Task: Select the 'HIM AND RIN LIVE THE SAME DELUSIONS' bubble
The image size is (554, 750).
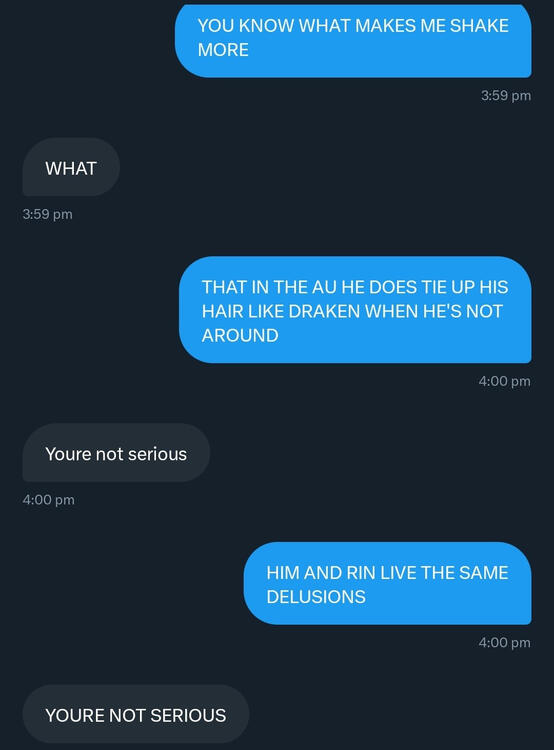Action: tap(388, 584)
